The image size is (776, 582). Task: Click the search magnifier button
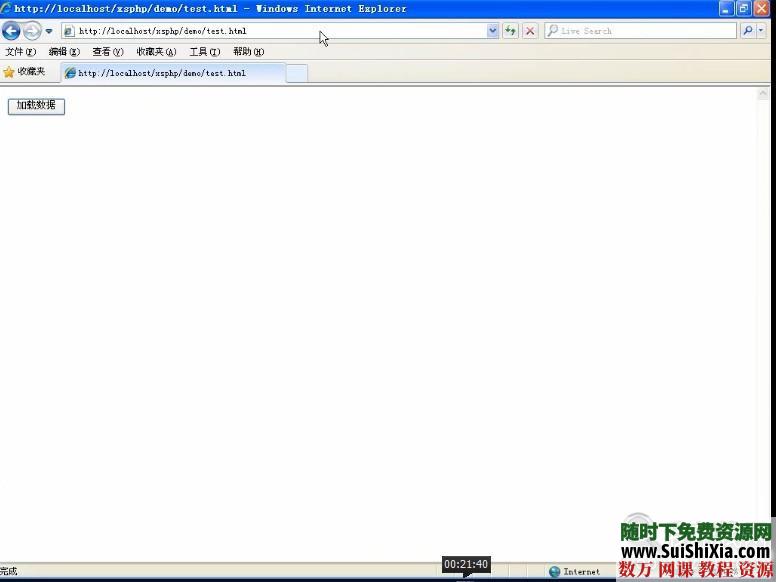pos(747,31)
